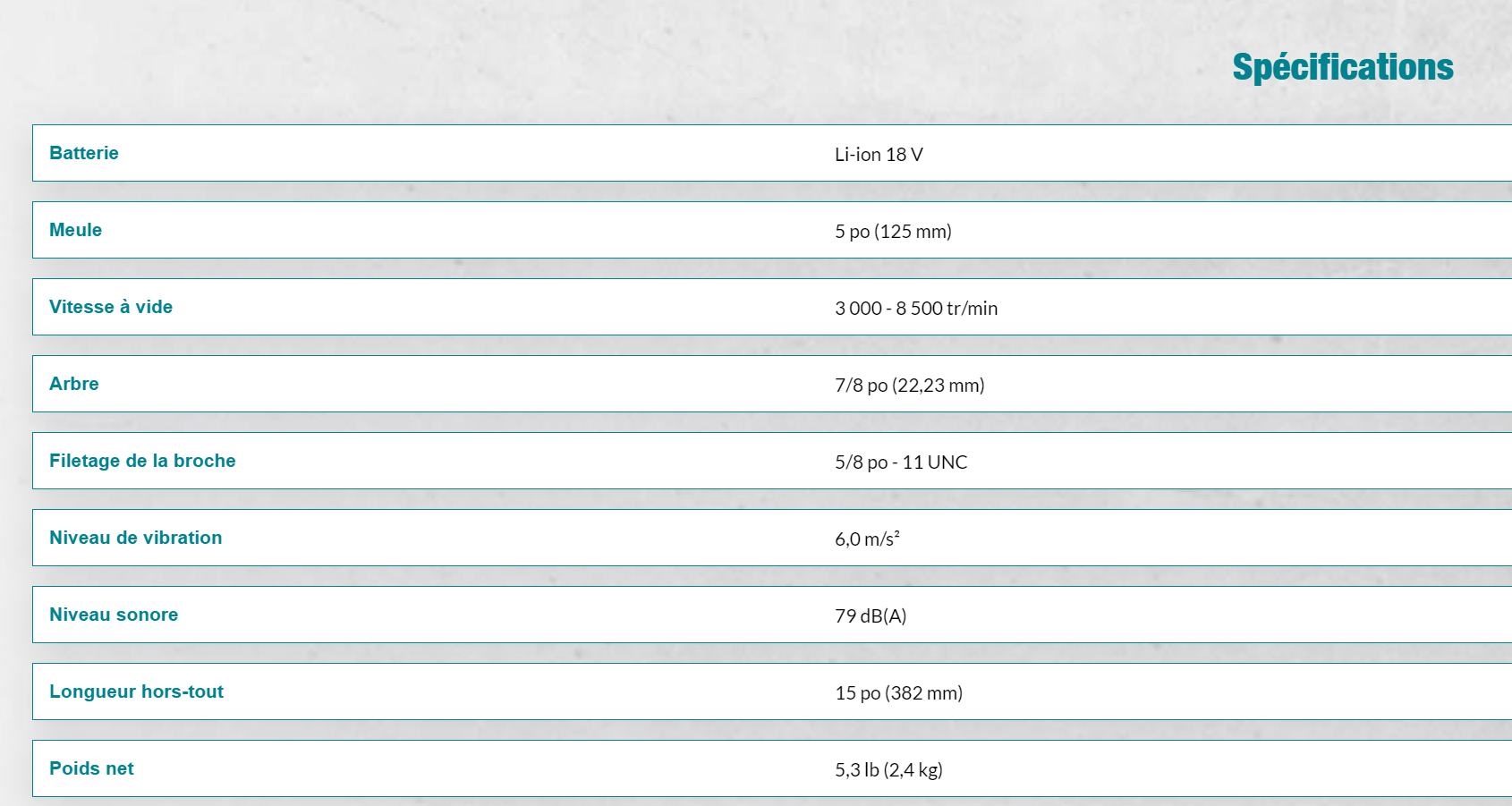Select the Longueur hors-tout label
This screenshot has width=1512, height=806.
(x=136, y=691)
